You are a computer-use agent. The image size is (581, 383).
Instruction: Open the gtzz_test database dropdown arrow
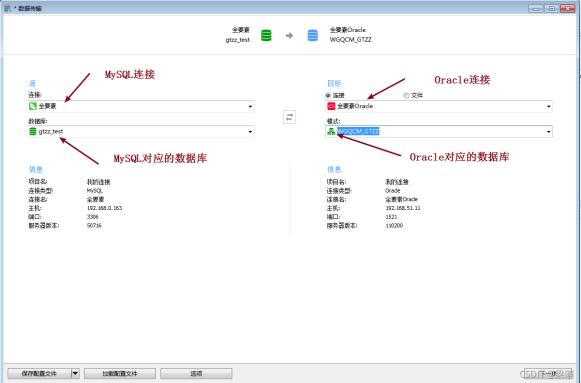[250, 132]
